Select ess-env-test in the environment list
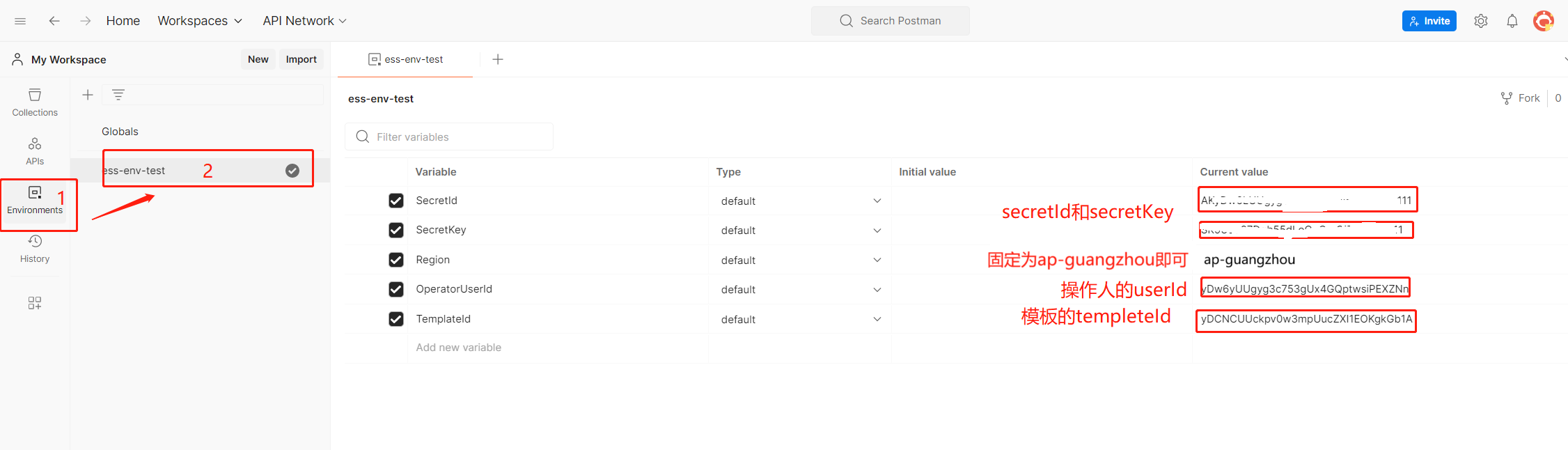This screenshot has width=1568, height=450. point(201,171)
